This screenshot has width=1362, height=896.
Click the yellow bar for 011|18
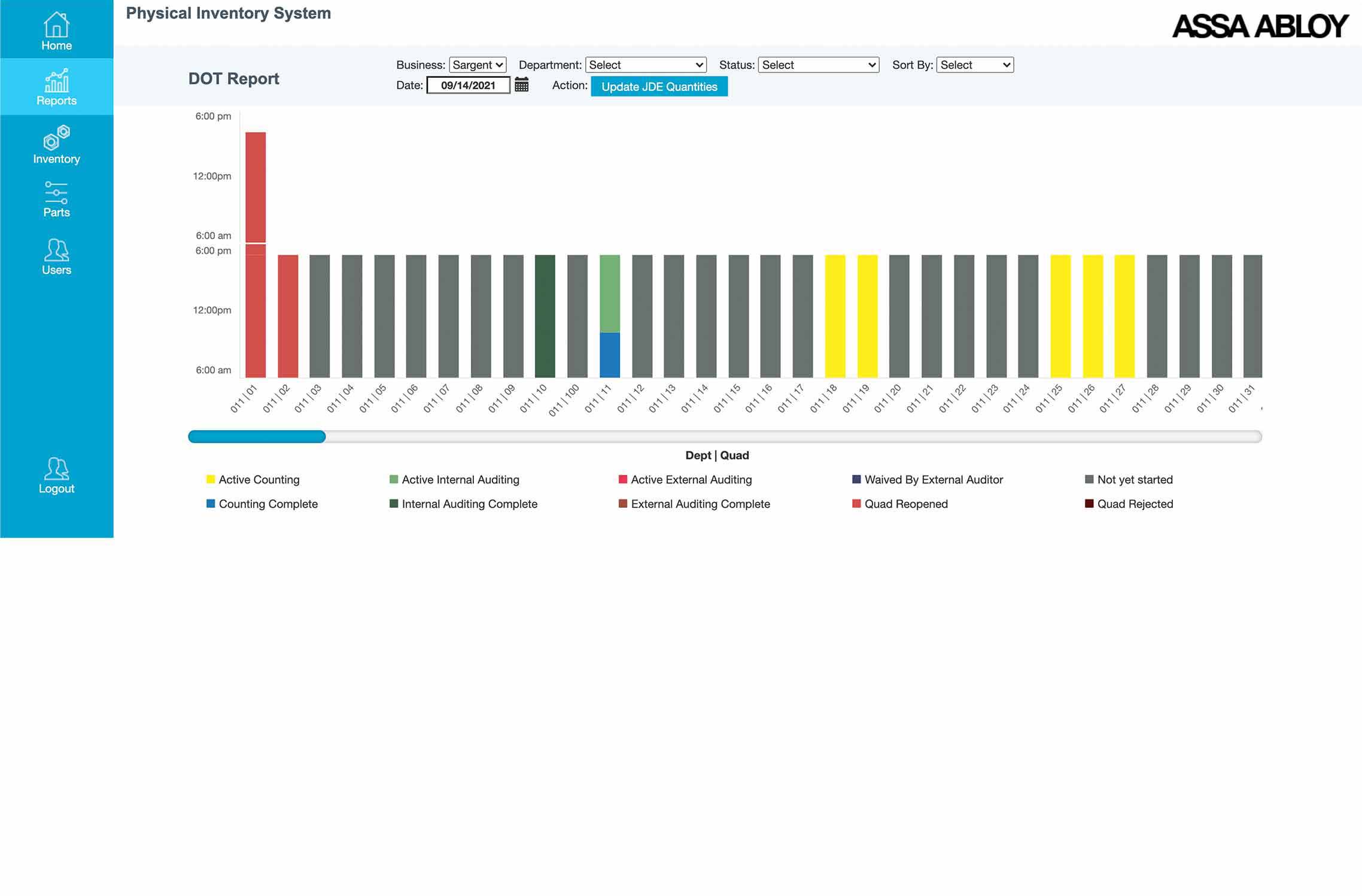[x=835, y=316]
